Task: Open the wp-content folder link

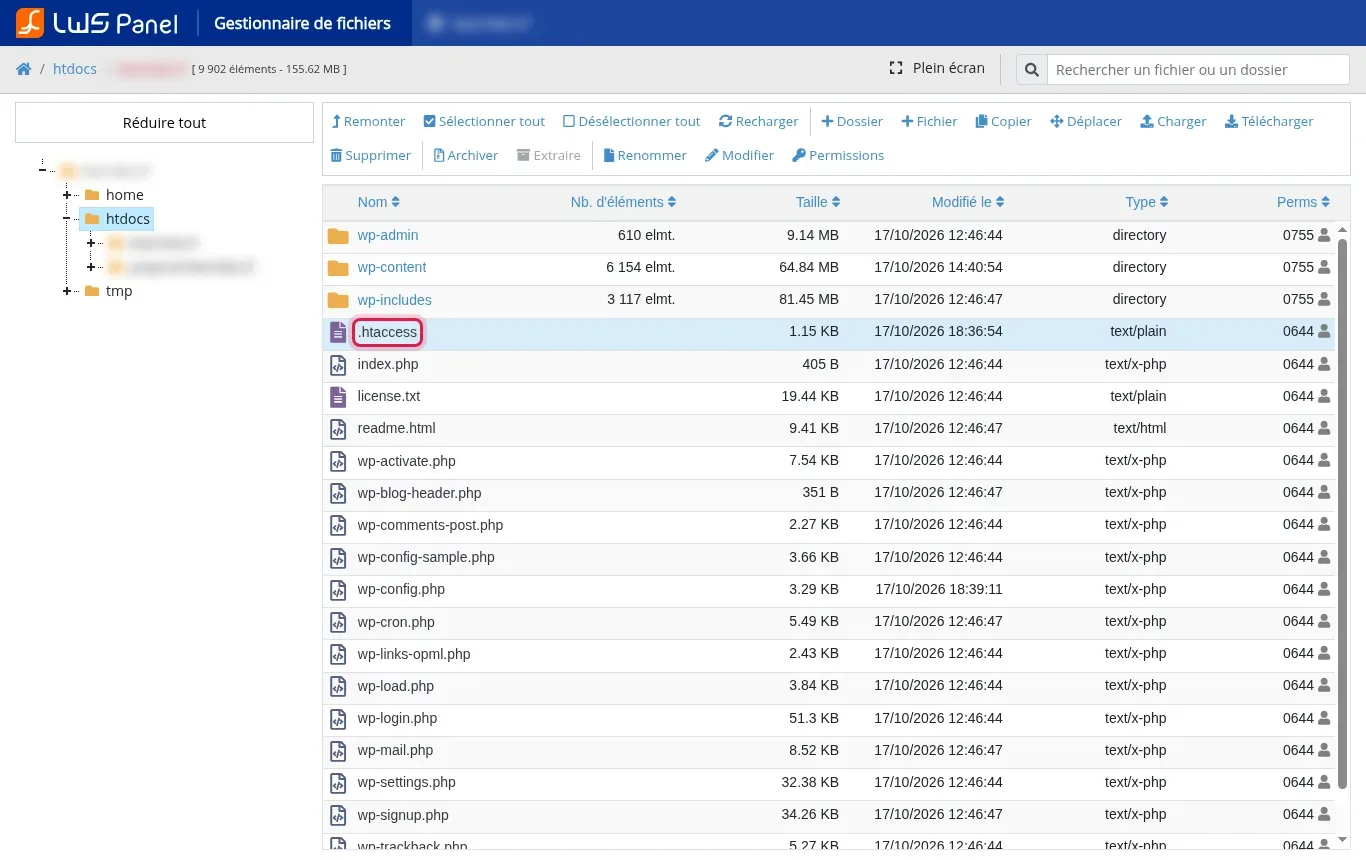Action: [392, 267]
